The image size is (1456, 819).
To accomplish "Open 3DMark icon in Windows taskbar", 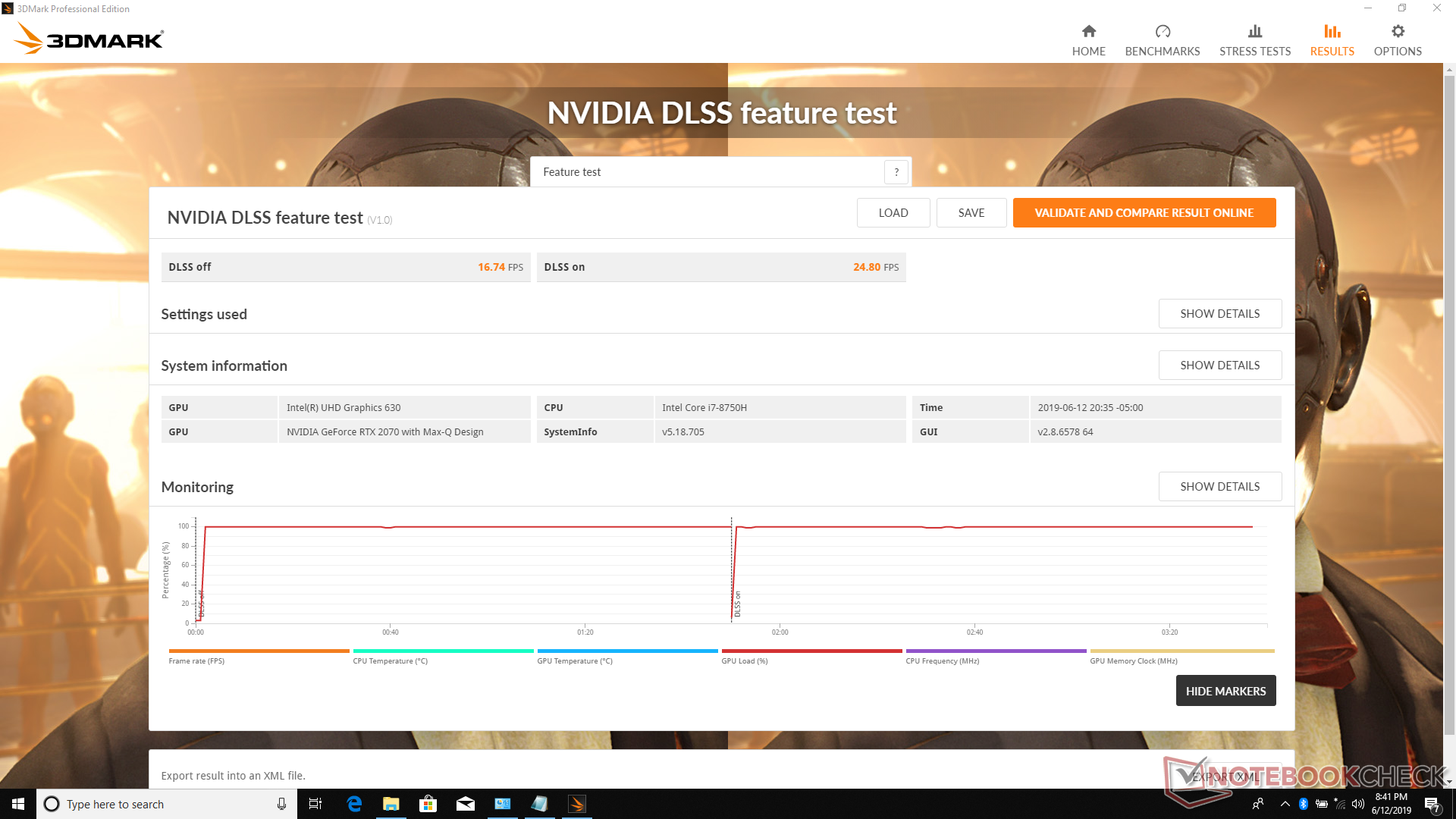I will point(576,804).
